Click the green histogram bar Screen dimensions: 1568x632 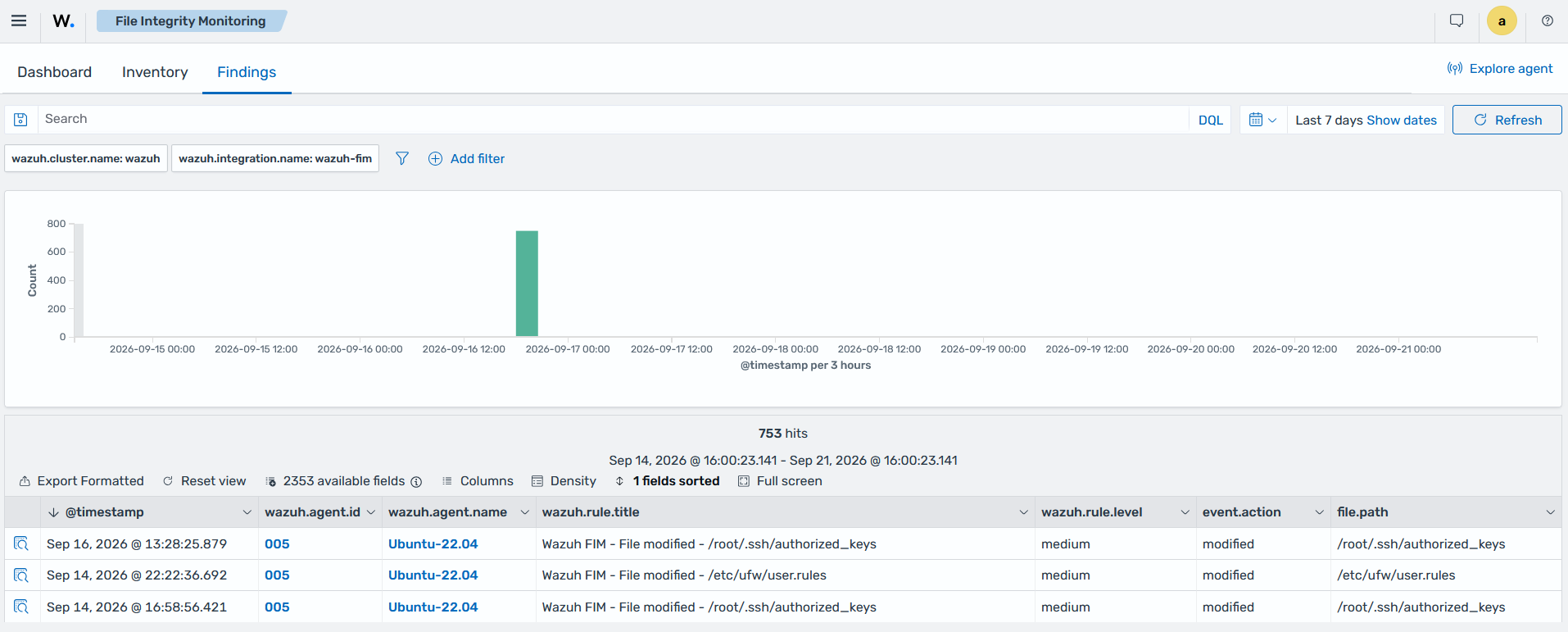point(527,284)
